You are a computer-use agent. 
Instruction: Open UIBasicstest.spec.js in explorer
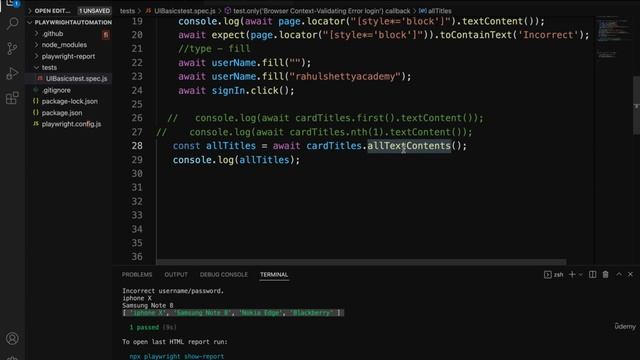coord(76,78)
